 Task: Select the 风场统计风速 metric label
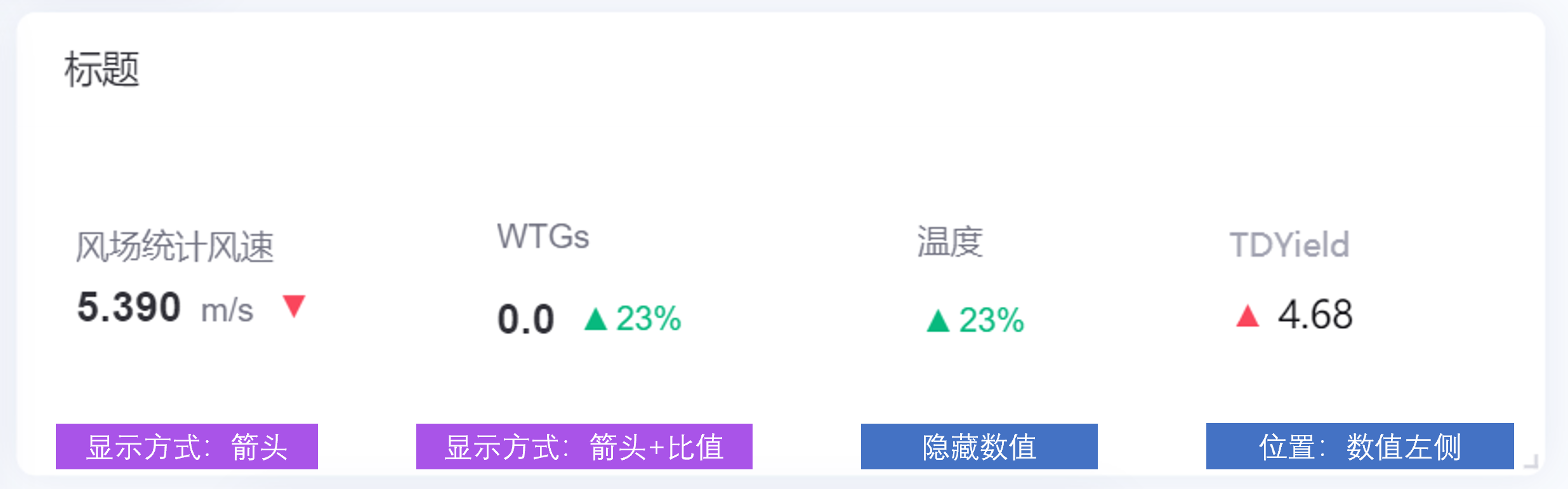pos(175,246)
